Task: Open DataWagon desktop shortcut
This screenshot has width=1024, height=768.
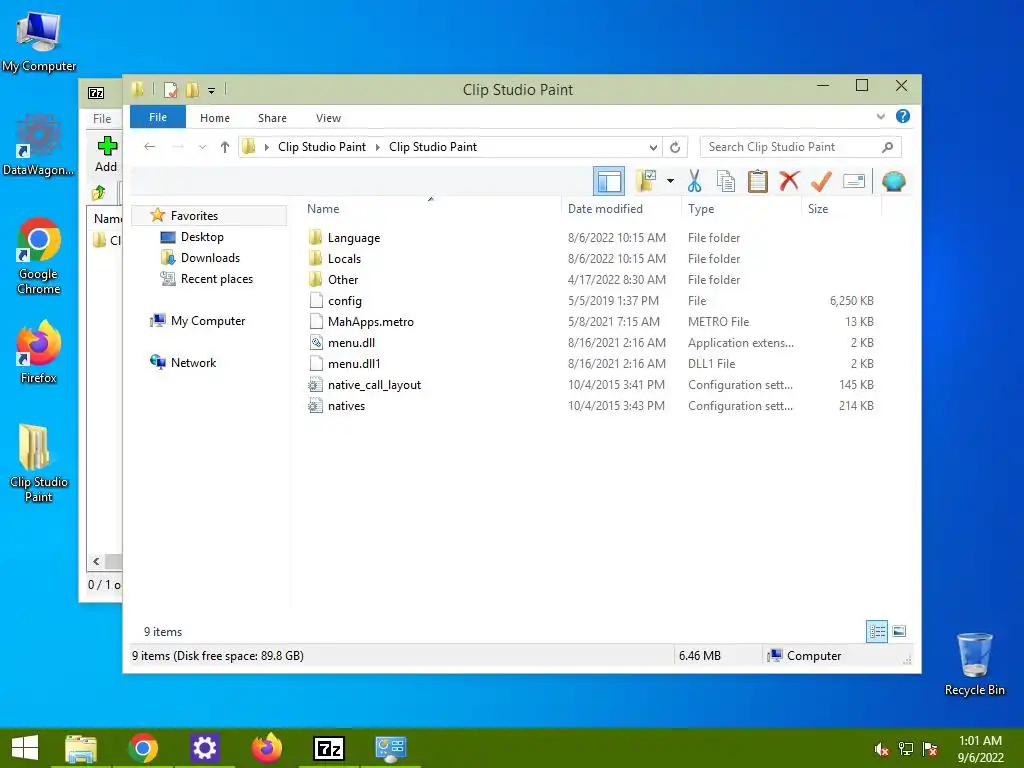Action: pos(38,145)
